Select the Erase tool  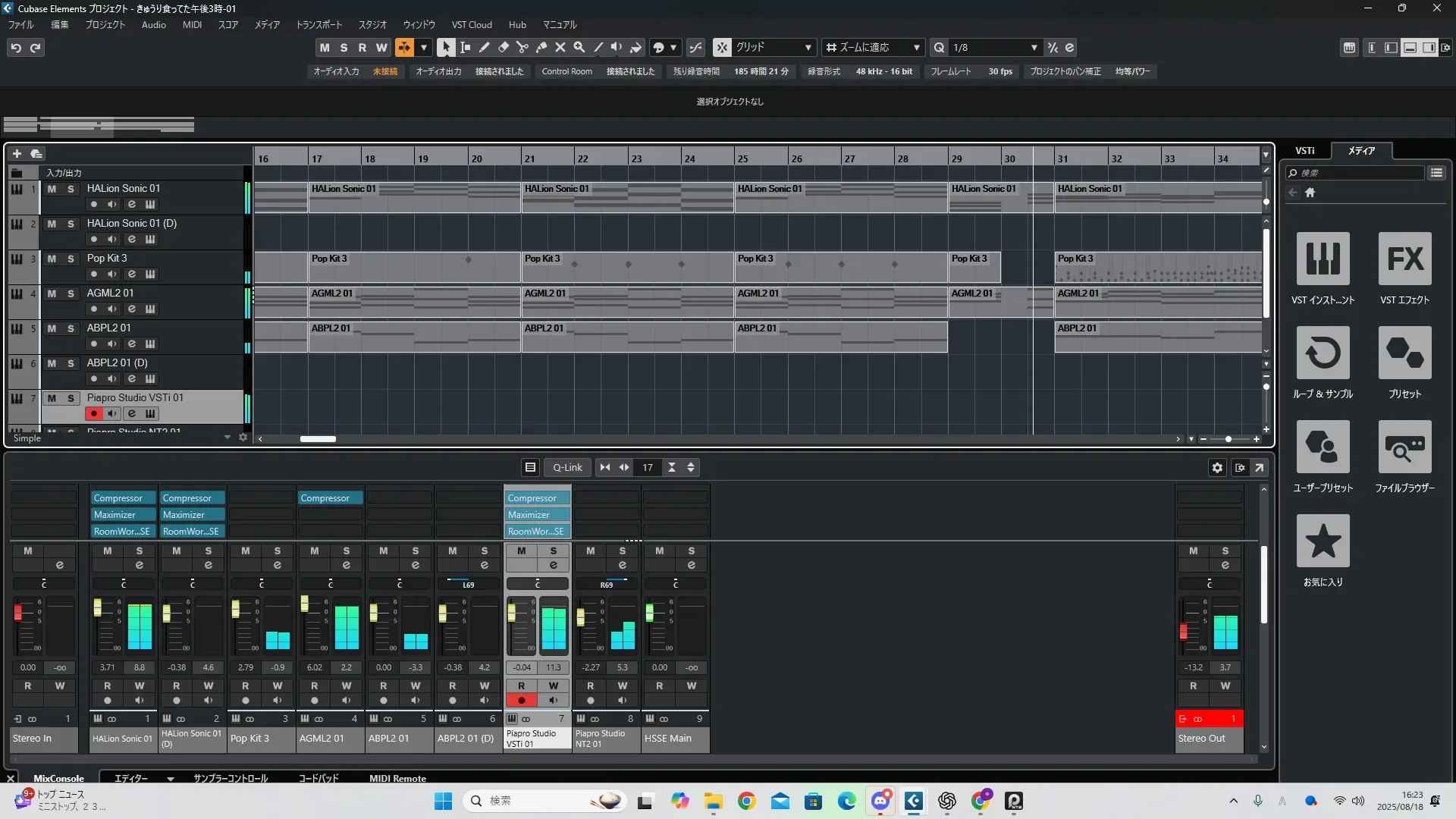503,47
